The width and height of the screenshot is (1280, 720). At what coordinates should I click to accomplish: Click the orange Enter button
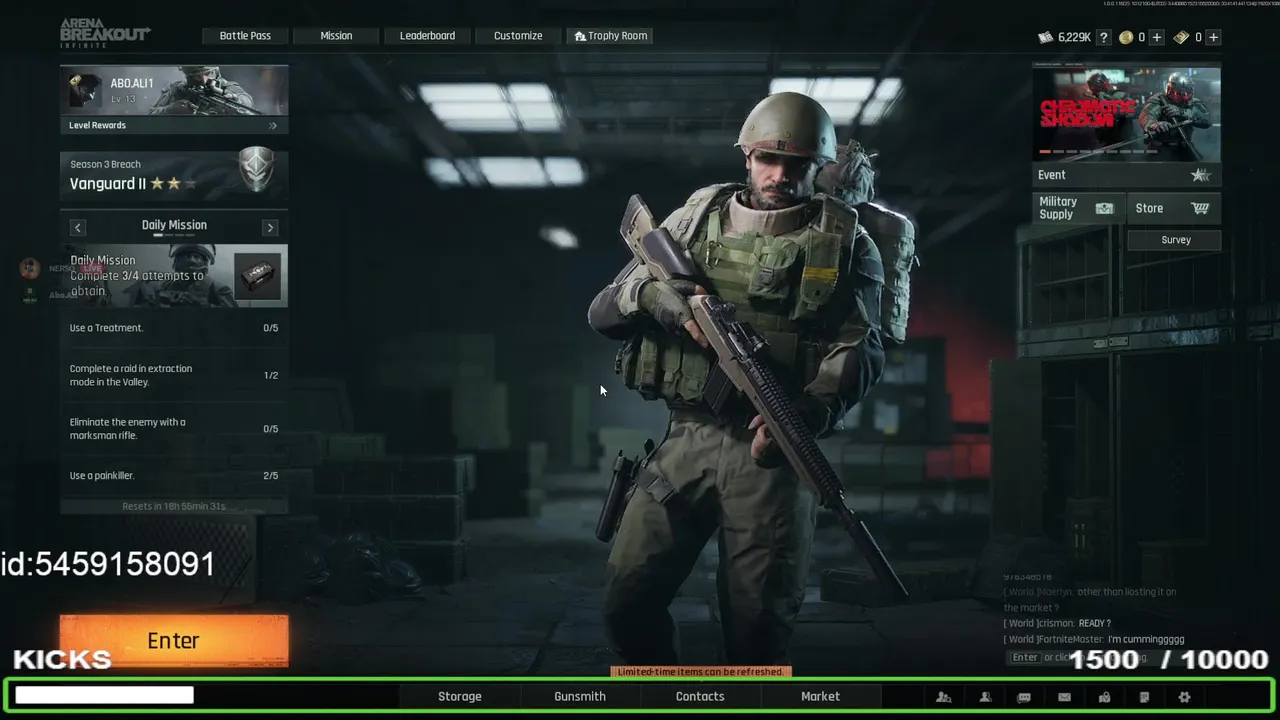(174, 641)
